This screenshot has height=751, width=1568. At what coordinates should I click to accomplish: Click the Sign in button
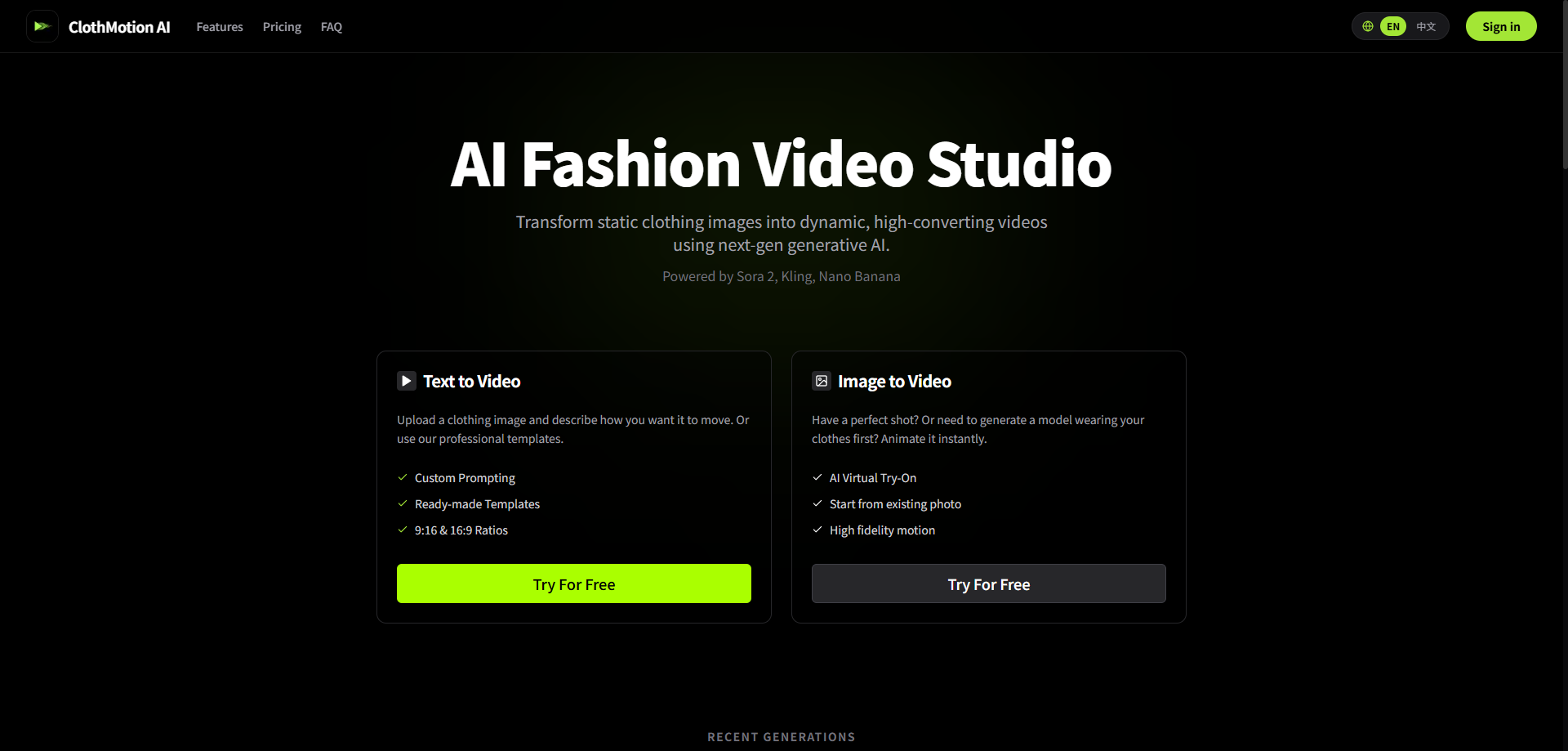1501,26
